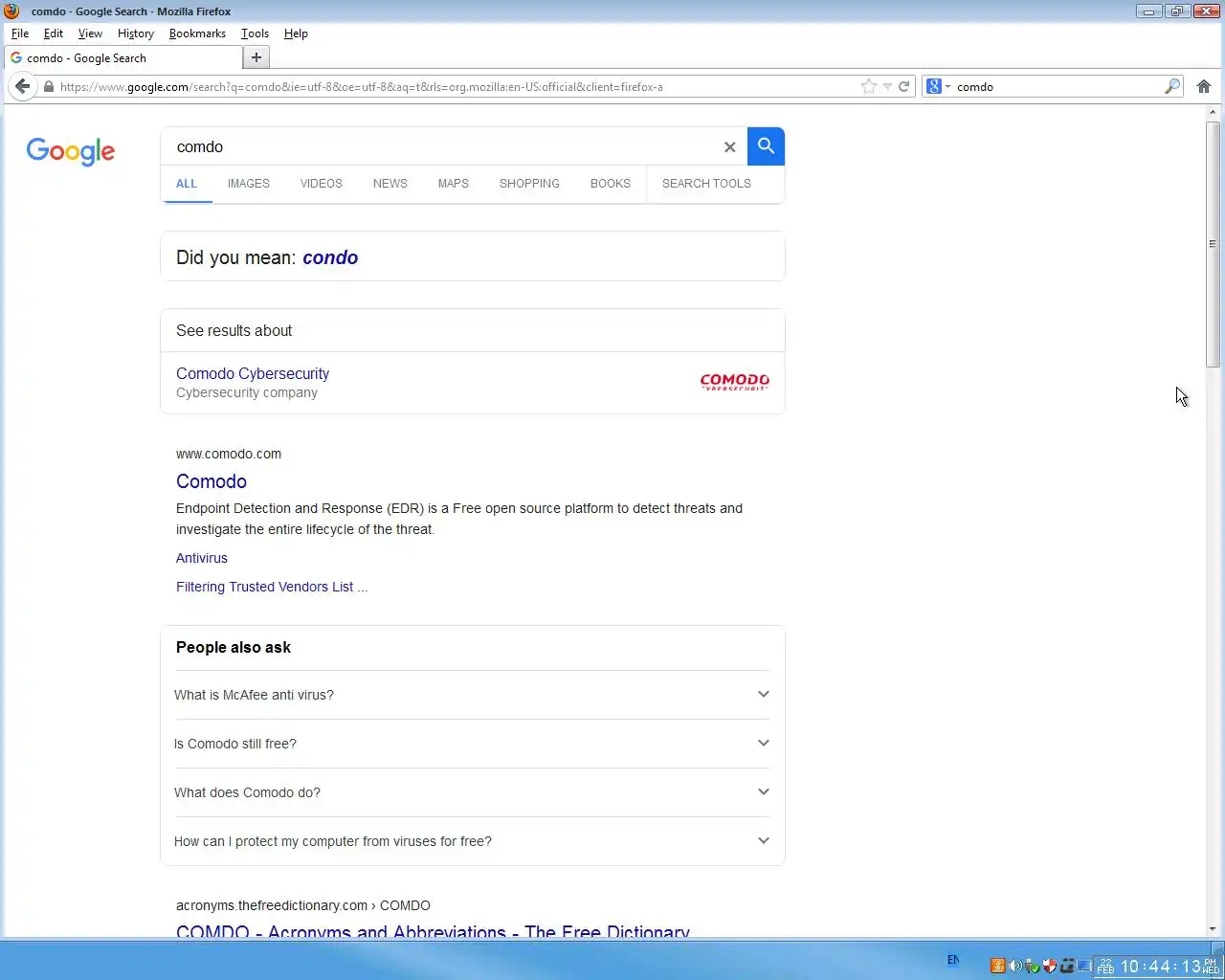Click the 'www.comodo.com' URL text
The width and height of the screenshot is (1225, 980).
point(229,454)
